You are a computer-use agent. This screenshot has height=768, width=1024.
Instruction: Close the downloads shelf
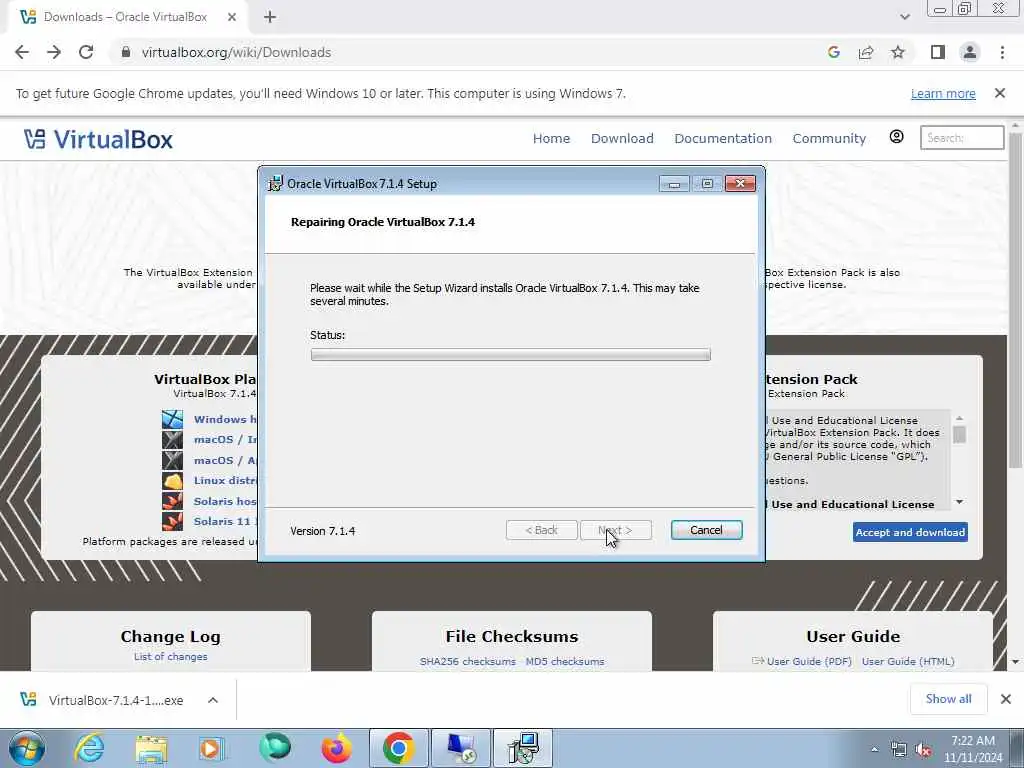tap(1006, 699)
